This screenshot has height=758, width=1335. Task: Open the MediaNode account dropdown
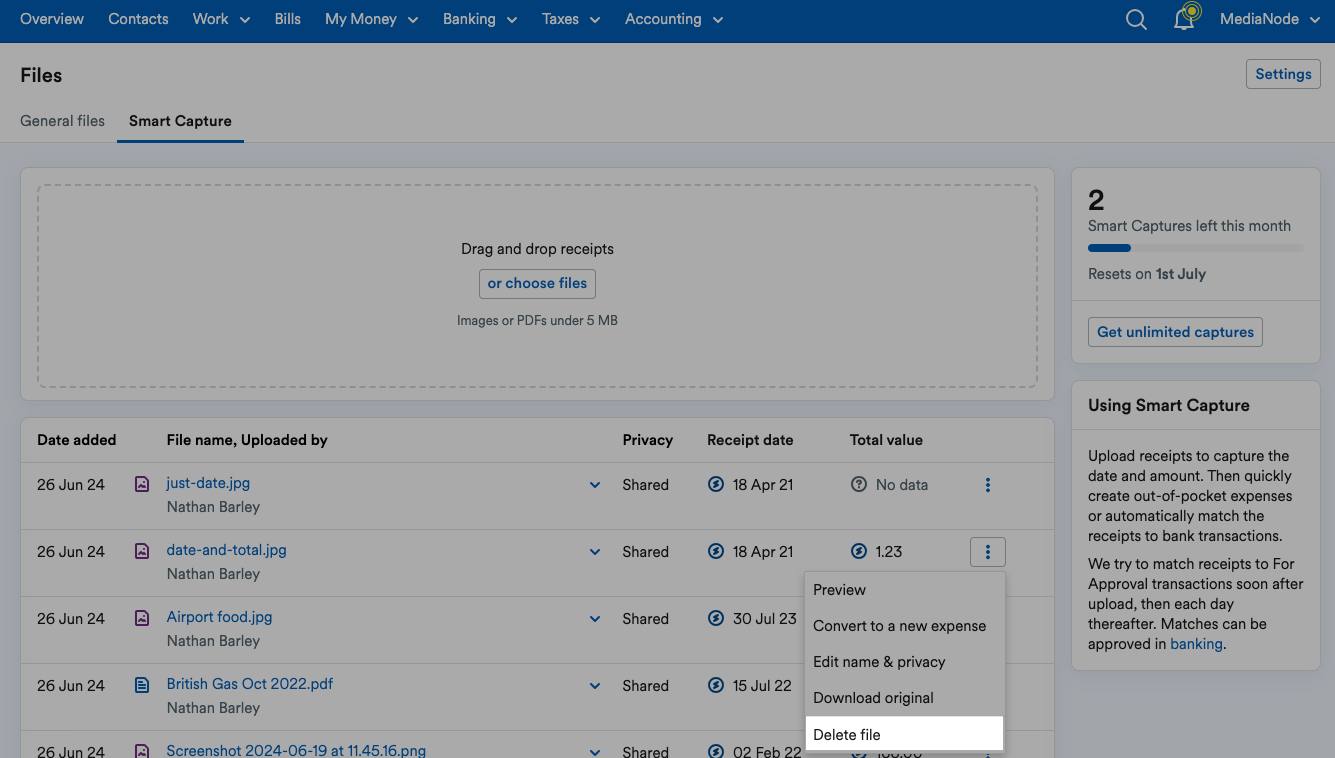[1268, 18]
